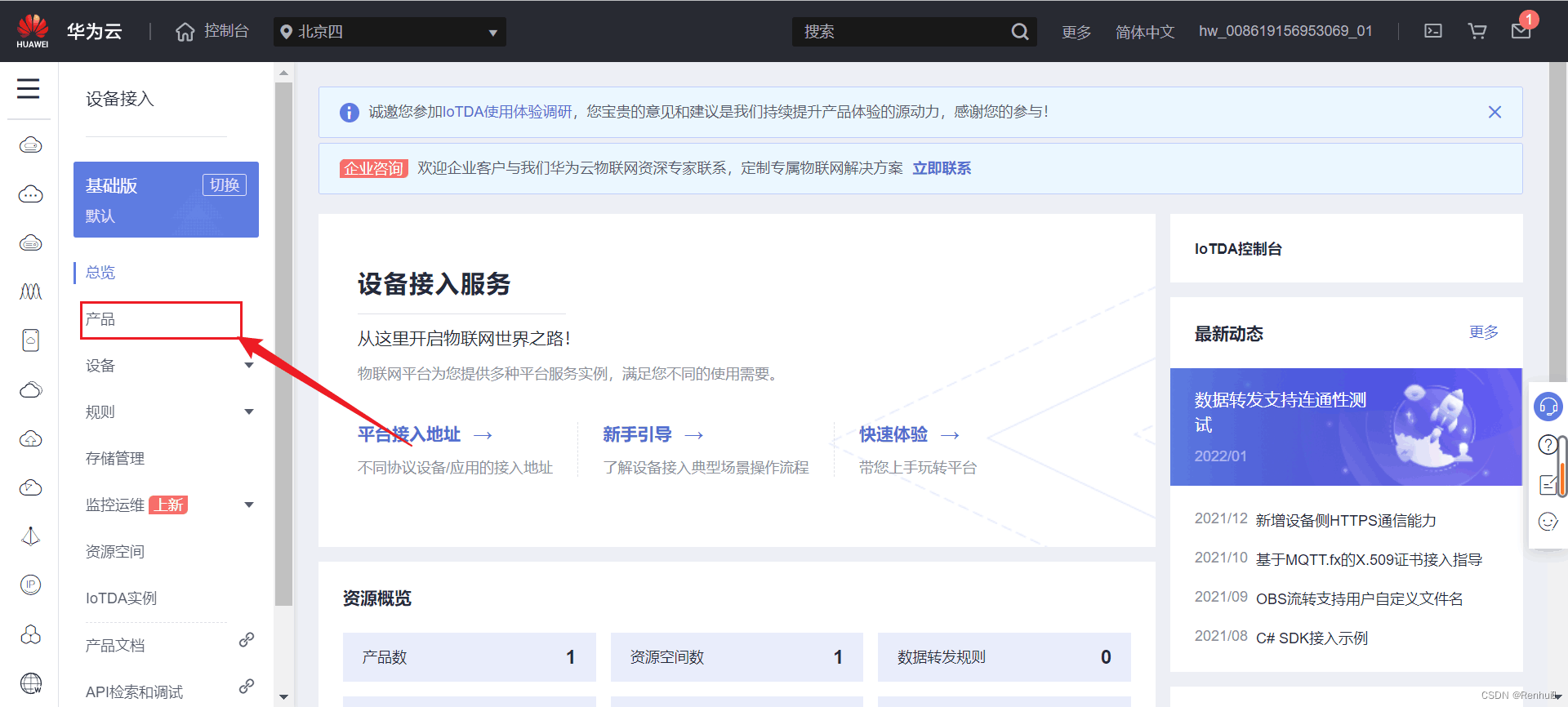The height and width of the screenshot is (707, 1568).
Task: Expand the 设备 sidebar submenu arrow
Action: [x=249, y=366]
